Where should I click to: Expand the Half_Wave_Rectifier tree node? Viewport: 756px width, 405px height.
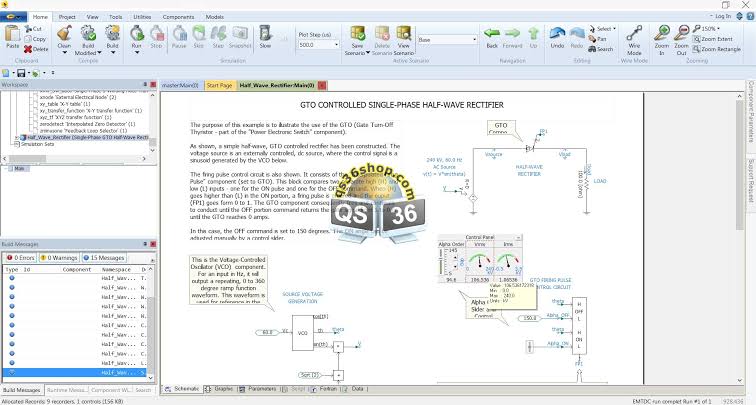16,138
